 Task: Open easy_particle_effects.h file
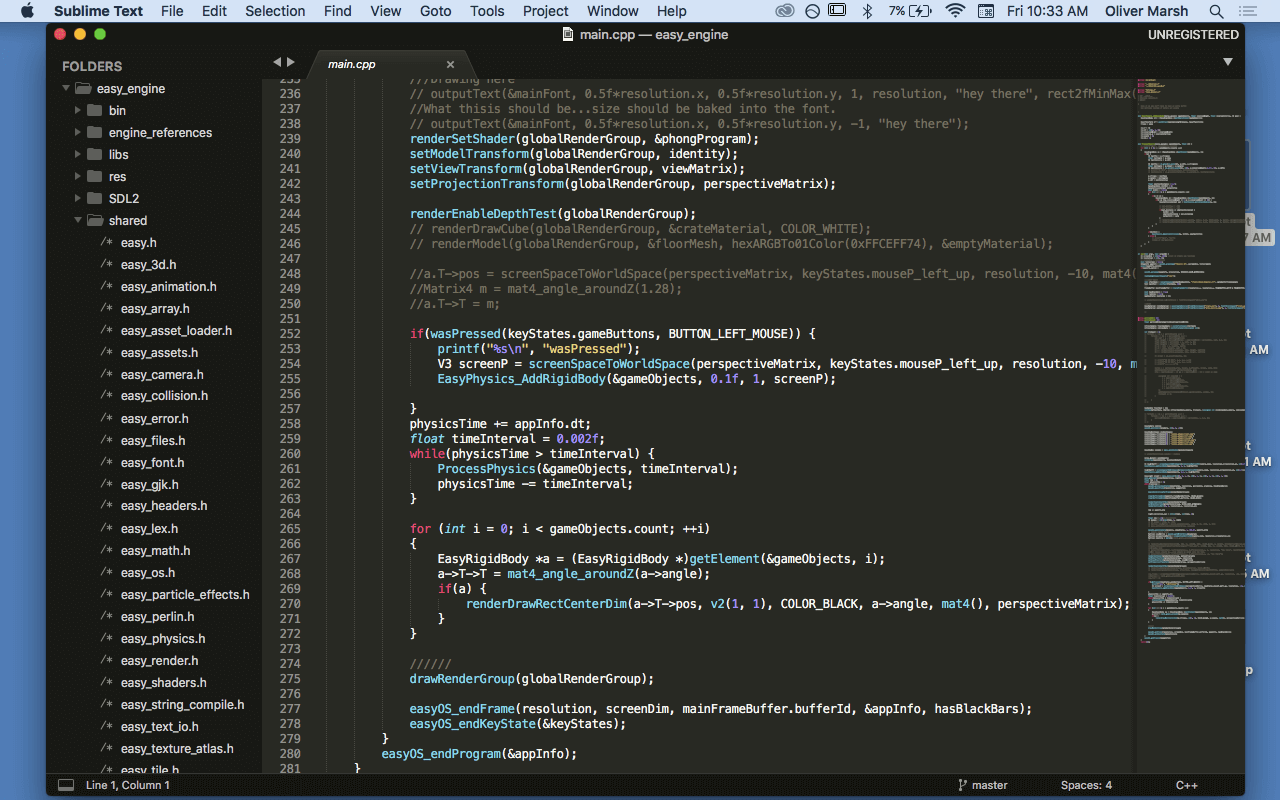tap(185, 594)
